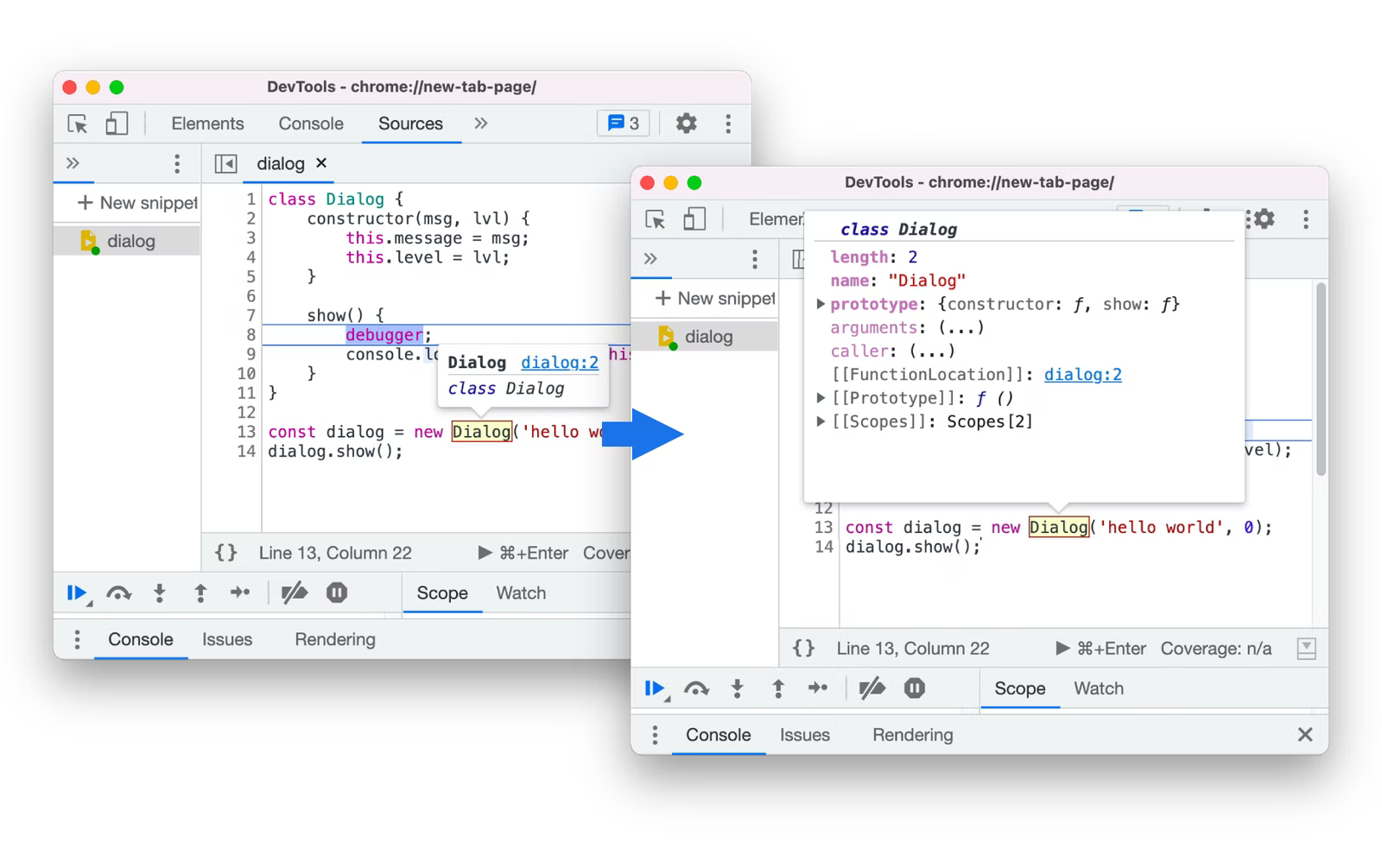Open settings gear in right window

click(1265, 219)
